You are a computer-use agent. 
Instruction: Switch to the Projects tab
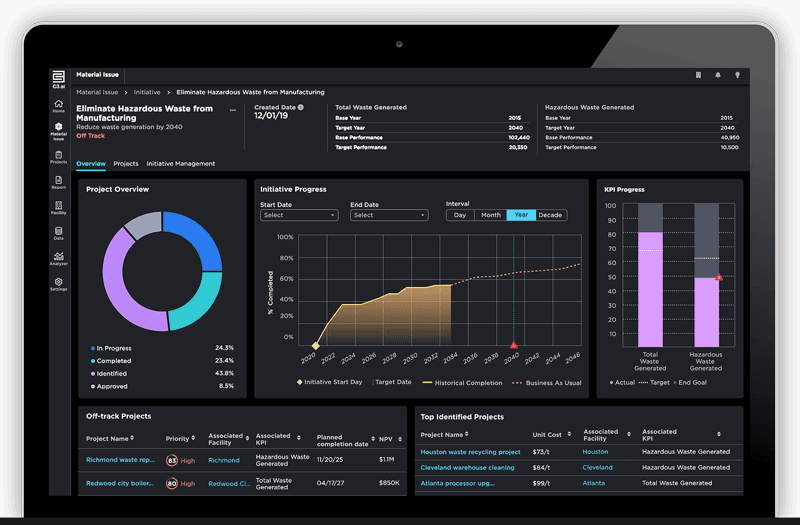click(126, 163)
